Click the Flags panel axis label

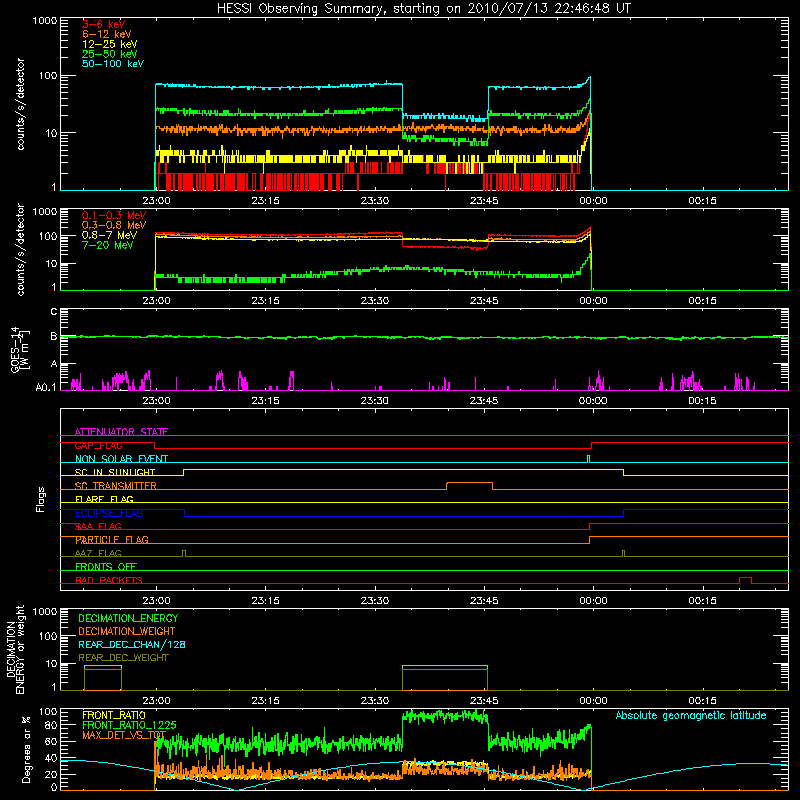pos(40,499)
